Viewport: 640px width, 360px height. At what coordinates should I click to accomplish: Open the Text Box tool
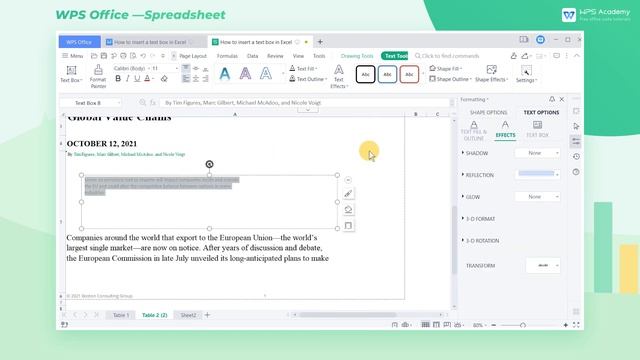click(x=71, y=74)
